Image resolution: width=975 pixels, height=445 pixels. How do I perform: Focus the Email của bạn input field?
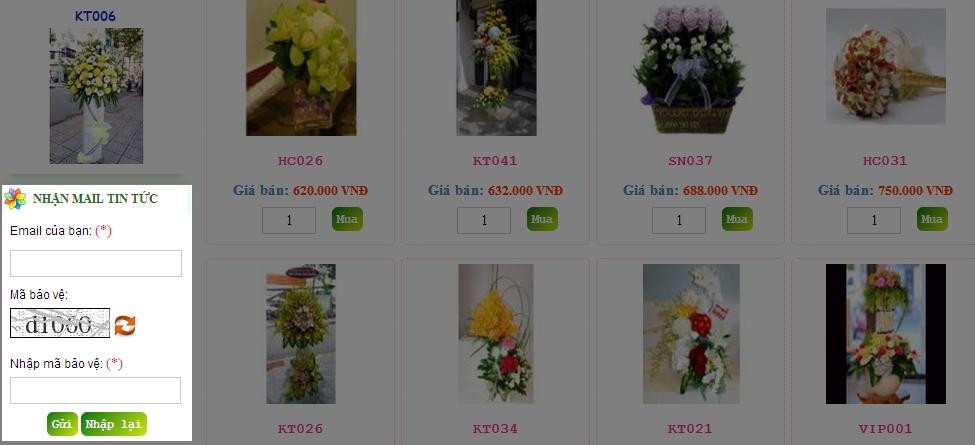(x=96, y=264)
